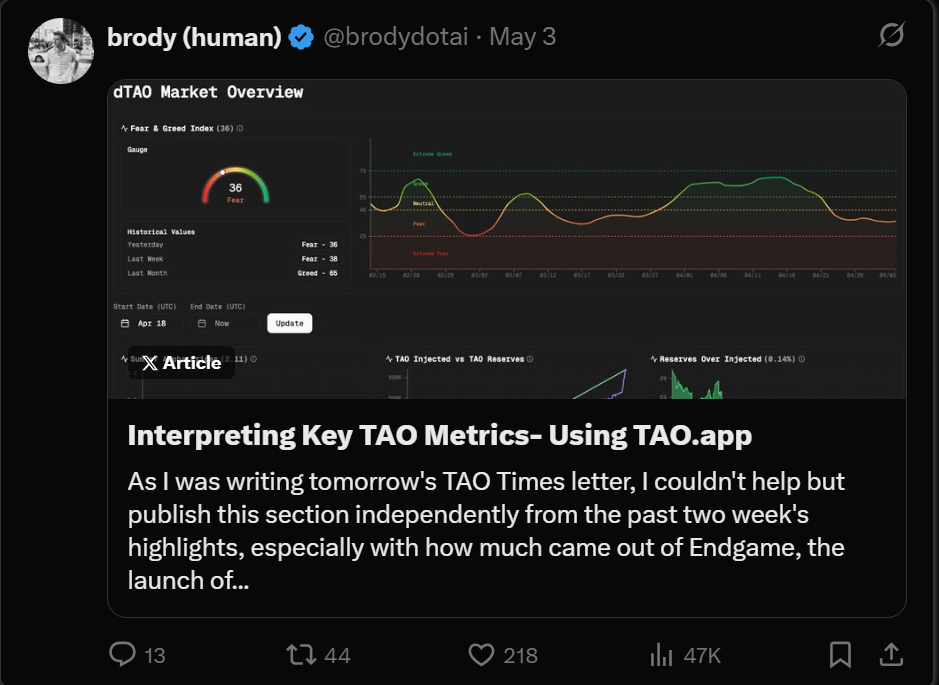Viewport: 939px width, 685px height.
Task: Click the Fear & Greed line chart
Action: [633, 208]
